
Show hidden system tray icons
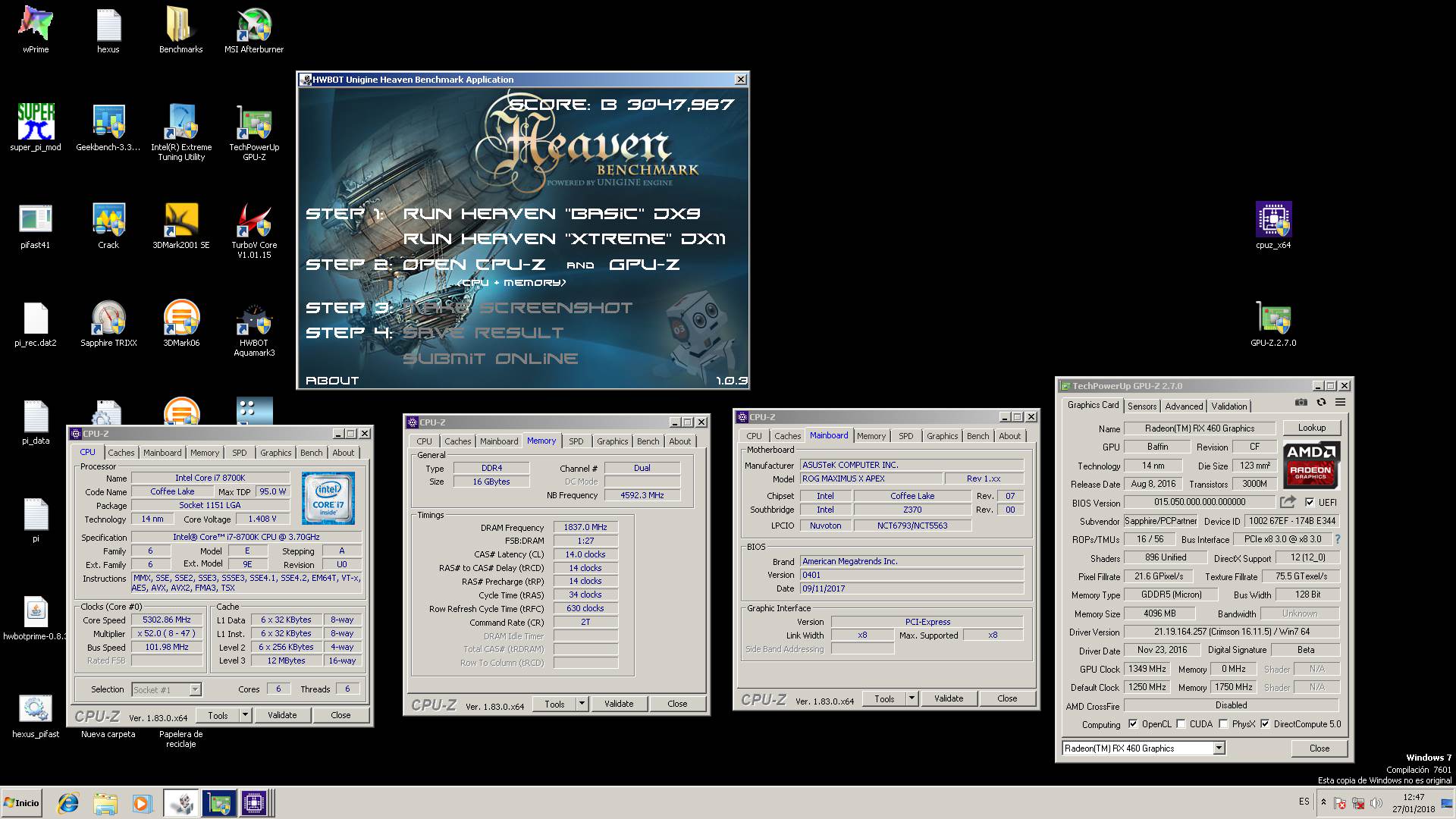1323,802
